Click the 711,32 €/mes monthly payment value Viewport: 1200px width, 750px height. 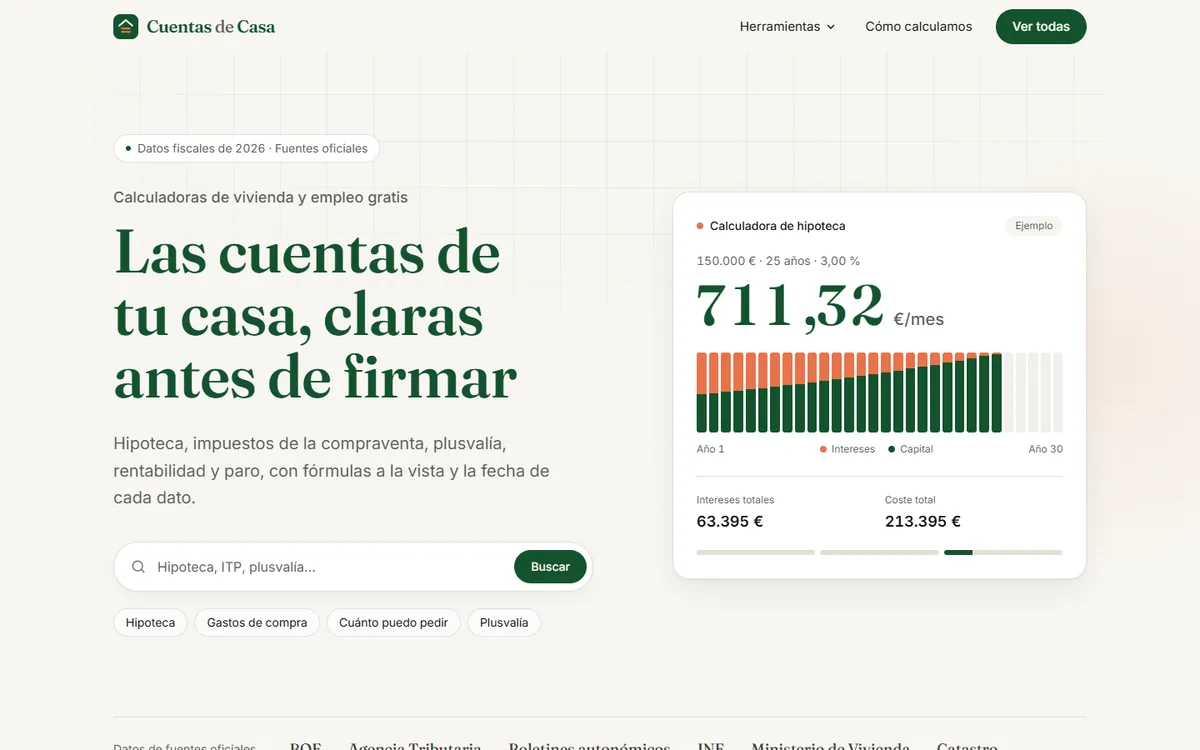(820, 306)
